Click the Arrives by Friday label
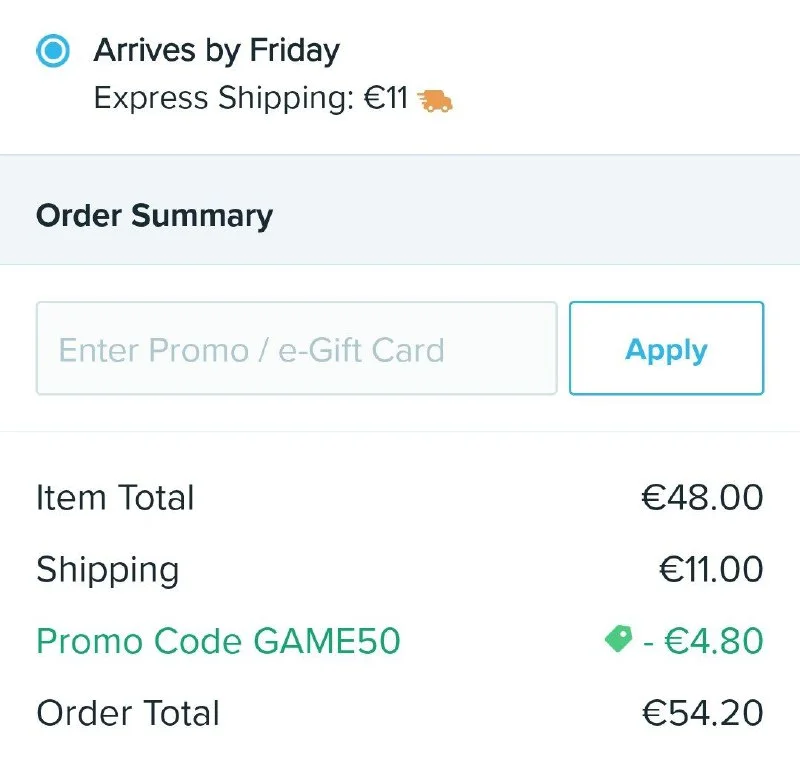Screen dimensions: 800x771 pos(216,50)
